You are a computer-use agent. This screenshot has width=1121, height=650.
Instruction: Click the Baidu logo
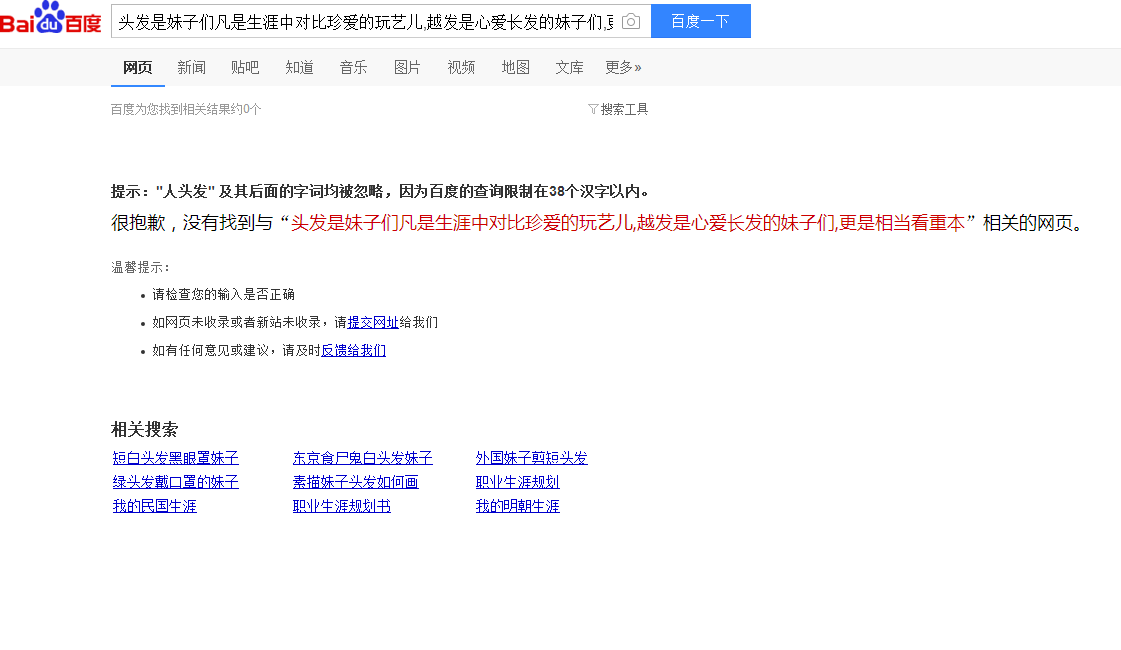click(x=51, y=20)
